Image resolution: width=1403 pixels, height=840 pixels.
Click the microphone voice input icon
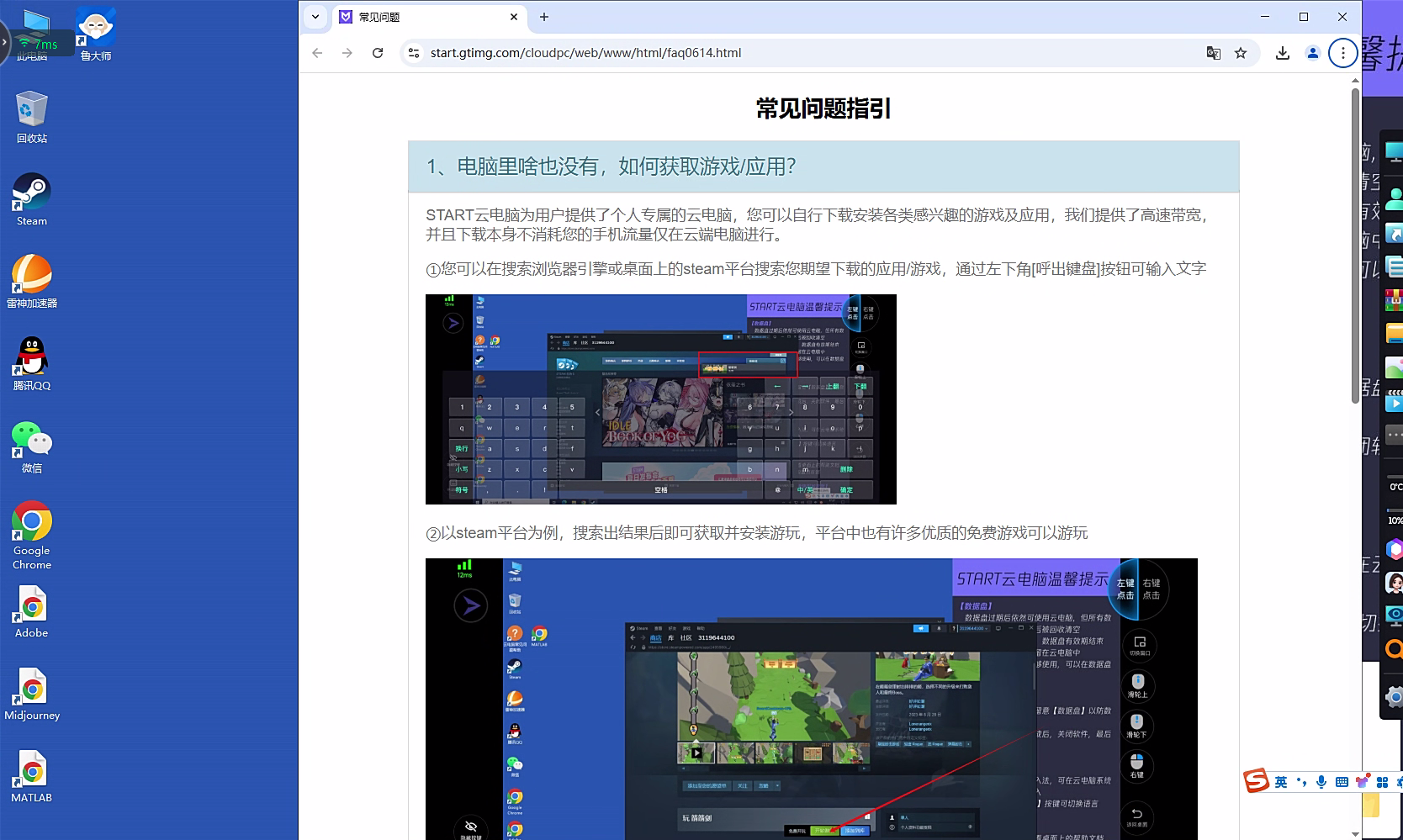[1321, 782]
